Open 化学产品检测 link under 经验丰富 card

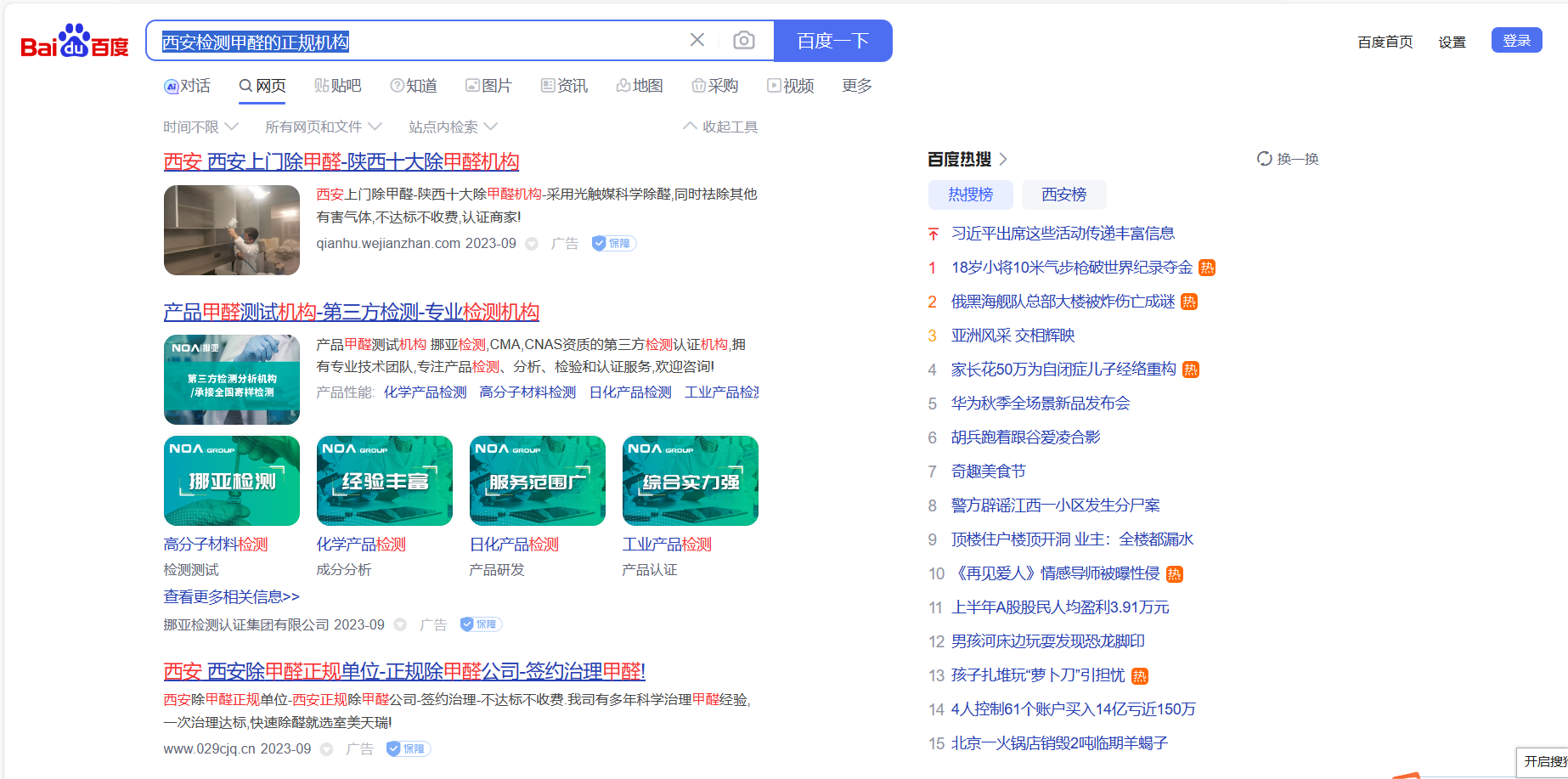361,545
